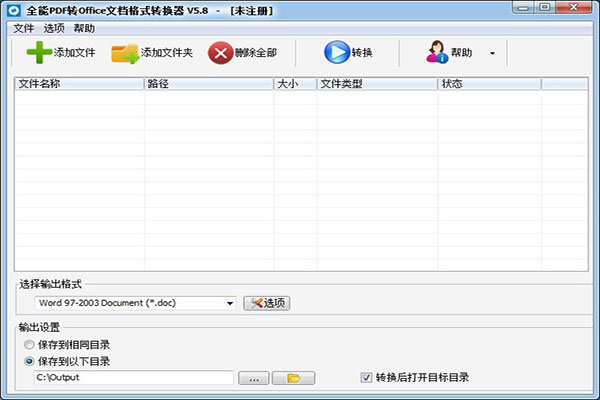Close the converter window
600x400 pixels.
(574, 7)
